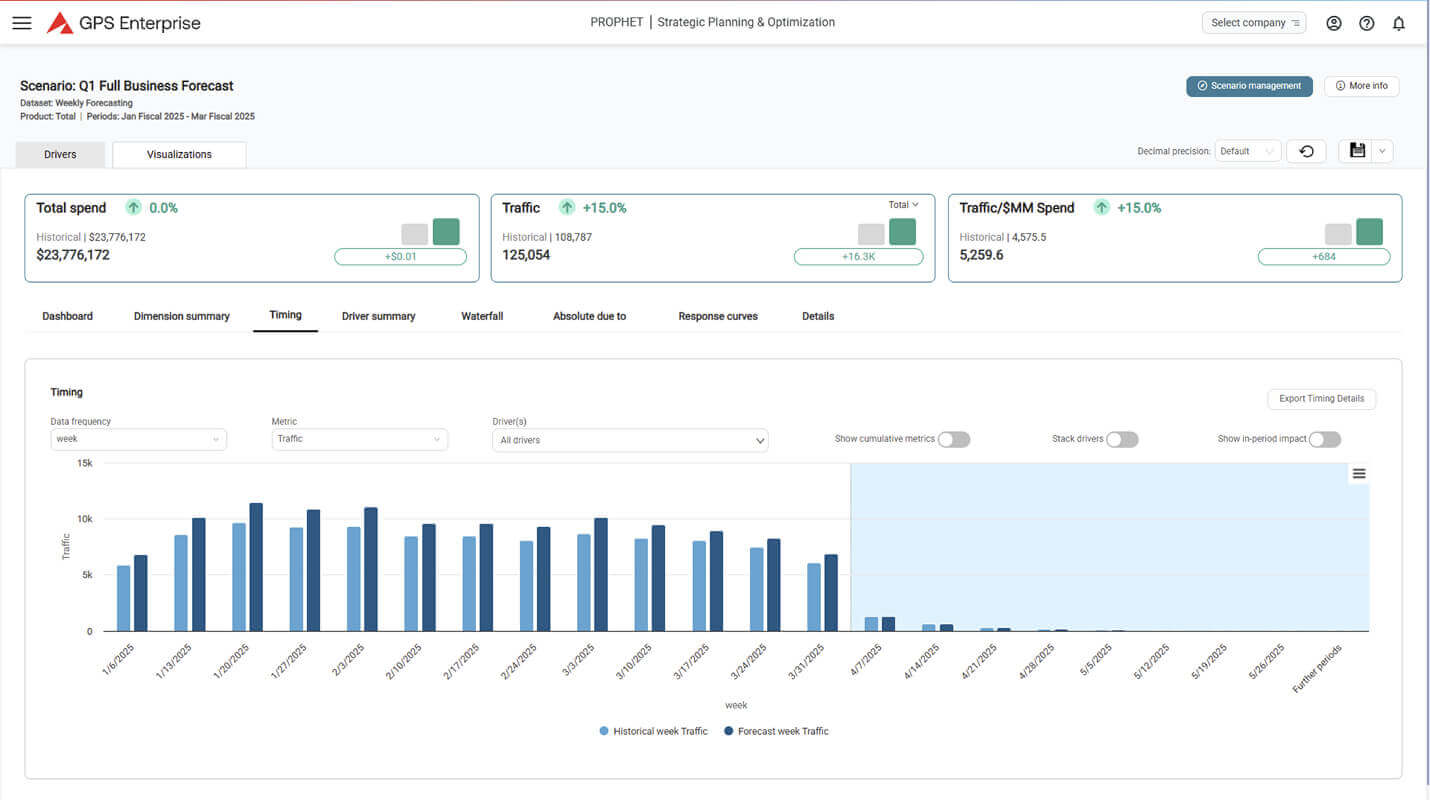The height and width of the screenshot is (800, 1430).
Task: Enable Show cumulative metrics toggle
Action: (953, 440)
